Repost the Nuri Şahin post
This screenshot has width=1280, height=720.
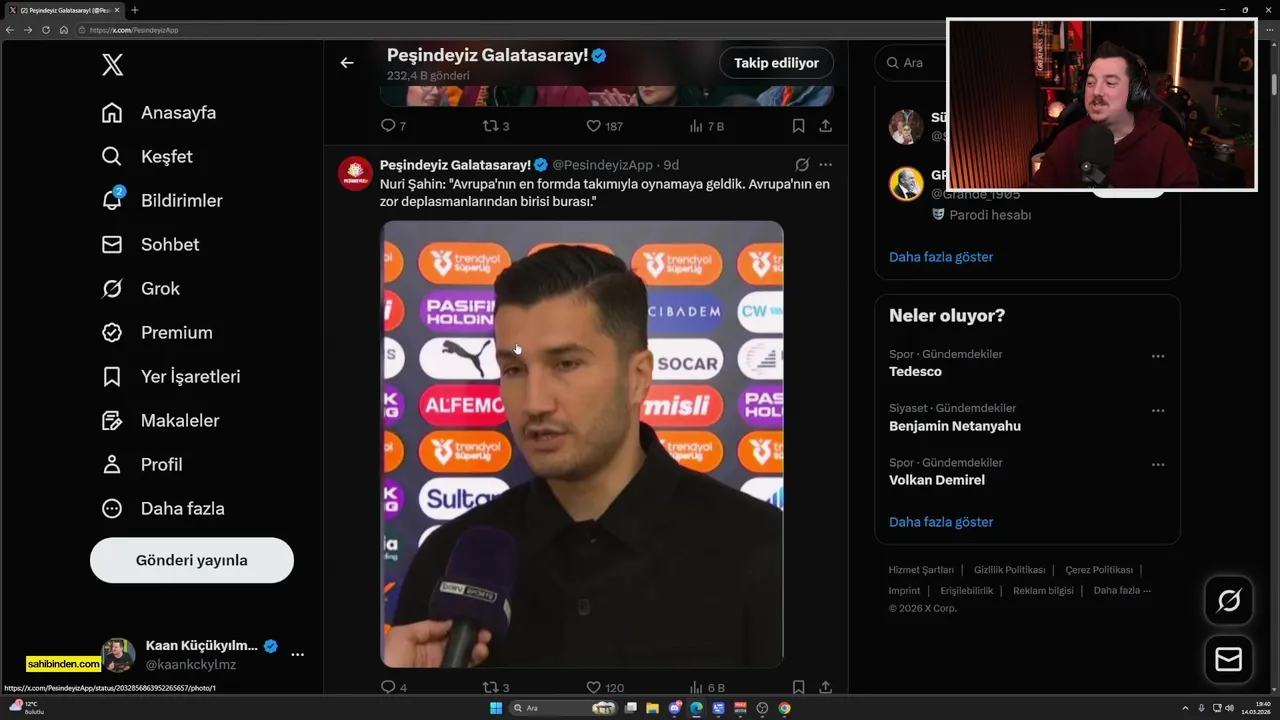(x=496, y=687)
